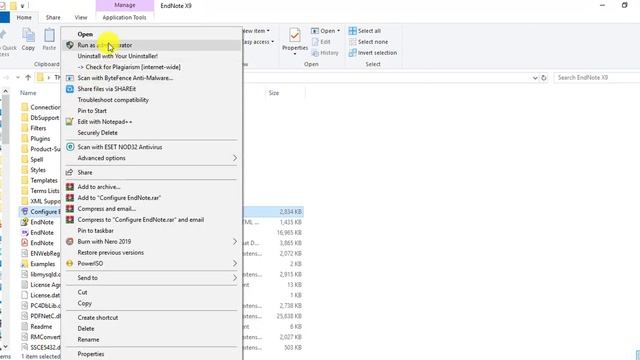Click the ESET NOD32 Antivirus icon
The height and width of the screenshot is (360, 640).
point(70,147)
